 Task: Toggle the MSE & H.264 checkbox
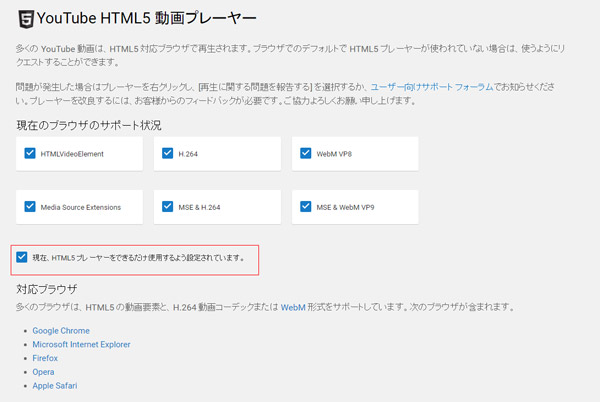(168, 207)
